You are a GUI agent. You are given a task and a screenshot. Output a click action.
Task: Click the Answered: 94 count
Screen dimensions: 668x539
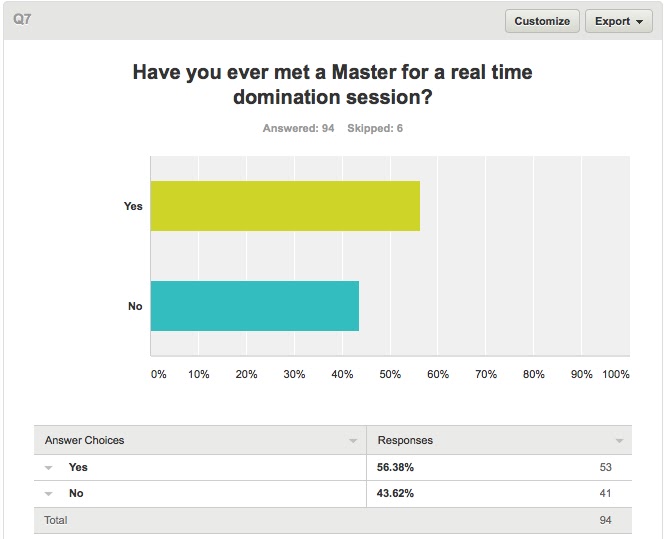point(298,128)
